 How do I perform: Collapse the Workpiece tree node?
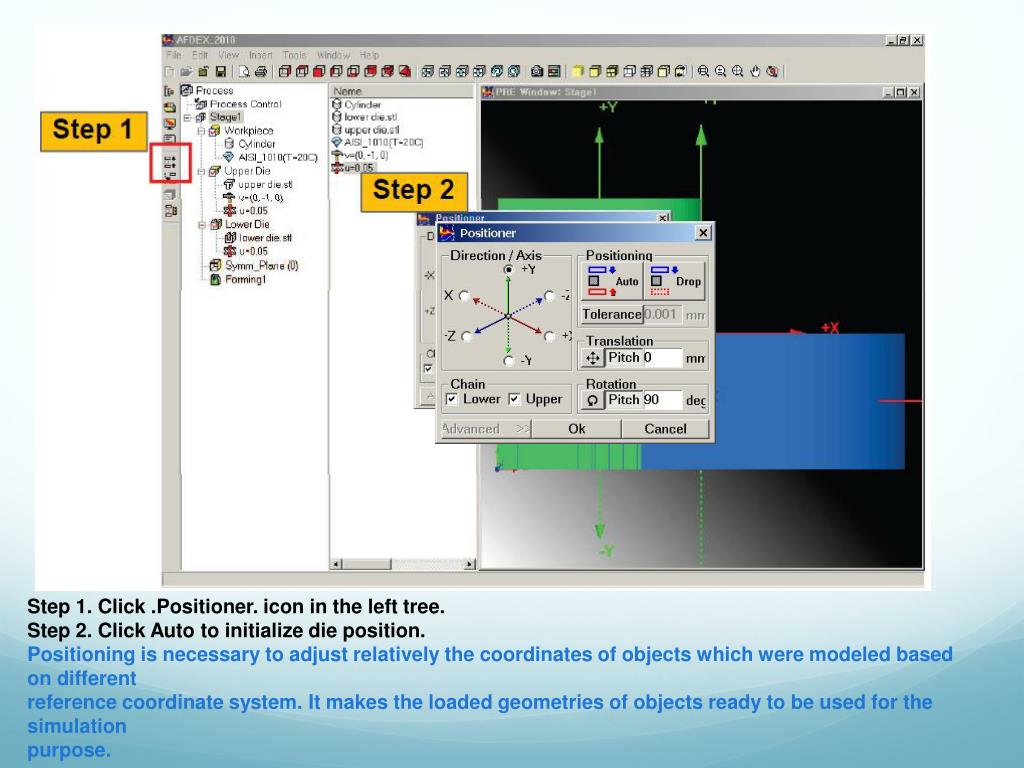[x=201, y=131]
